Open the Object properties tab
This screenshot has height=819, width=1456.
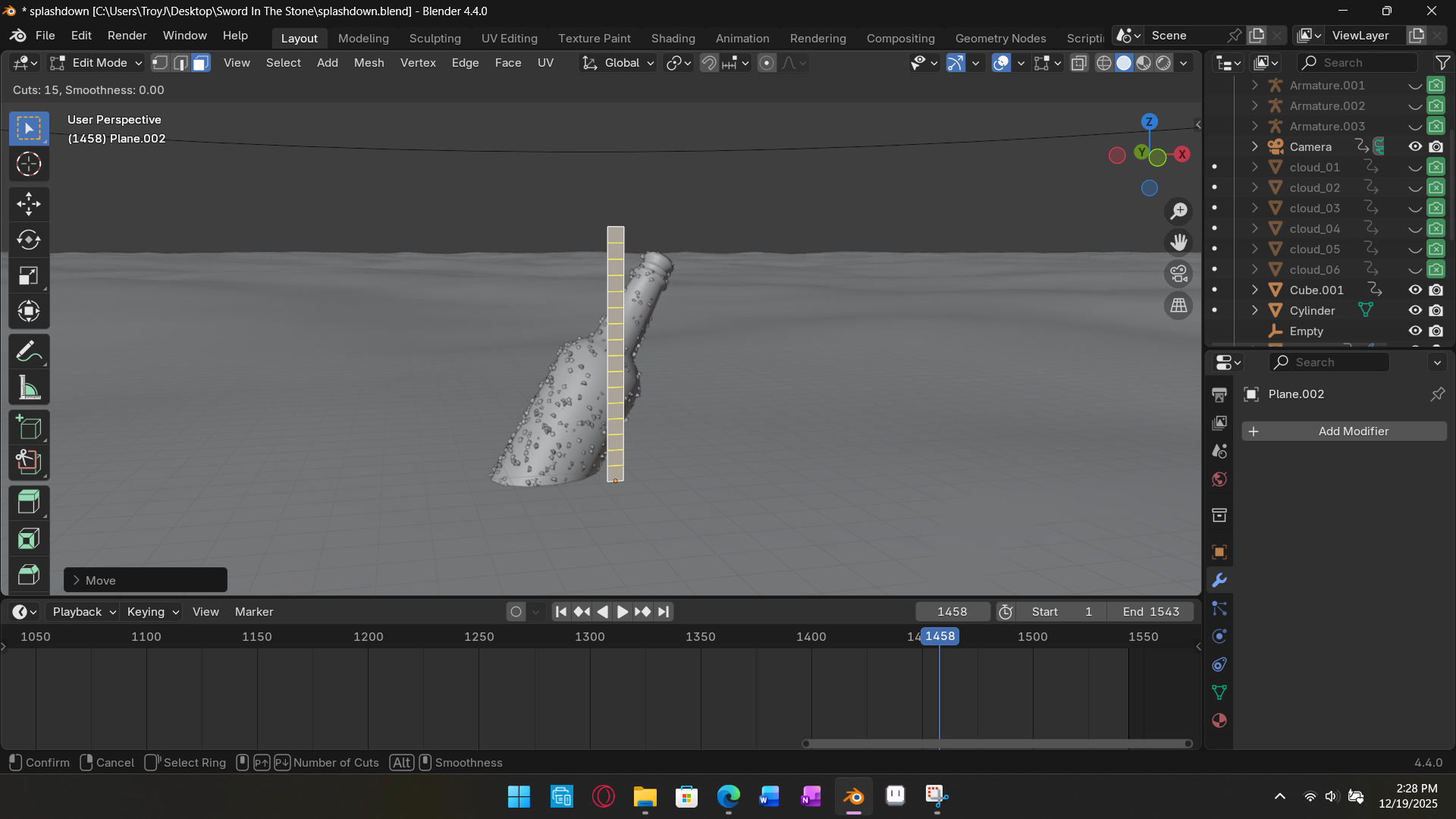coord(1219,552)
